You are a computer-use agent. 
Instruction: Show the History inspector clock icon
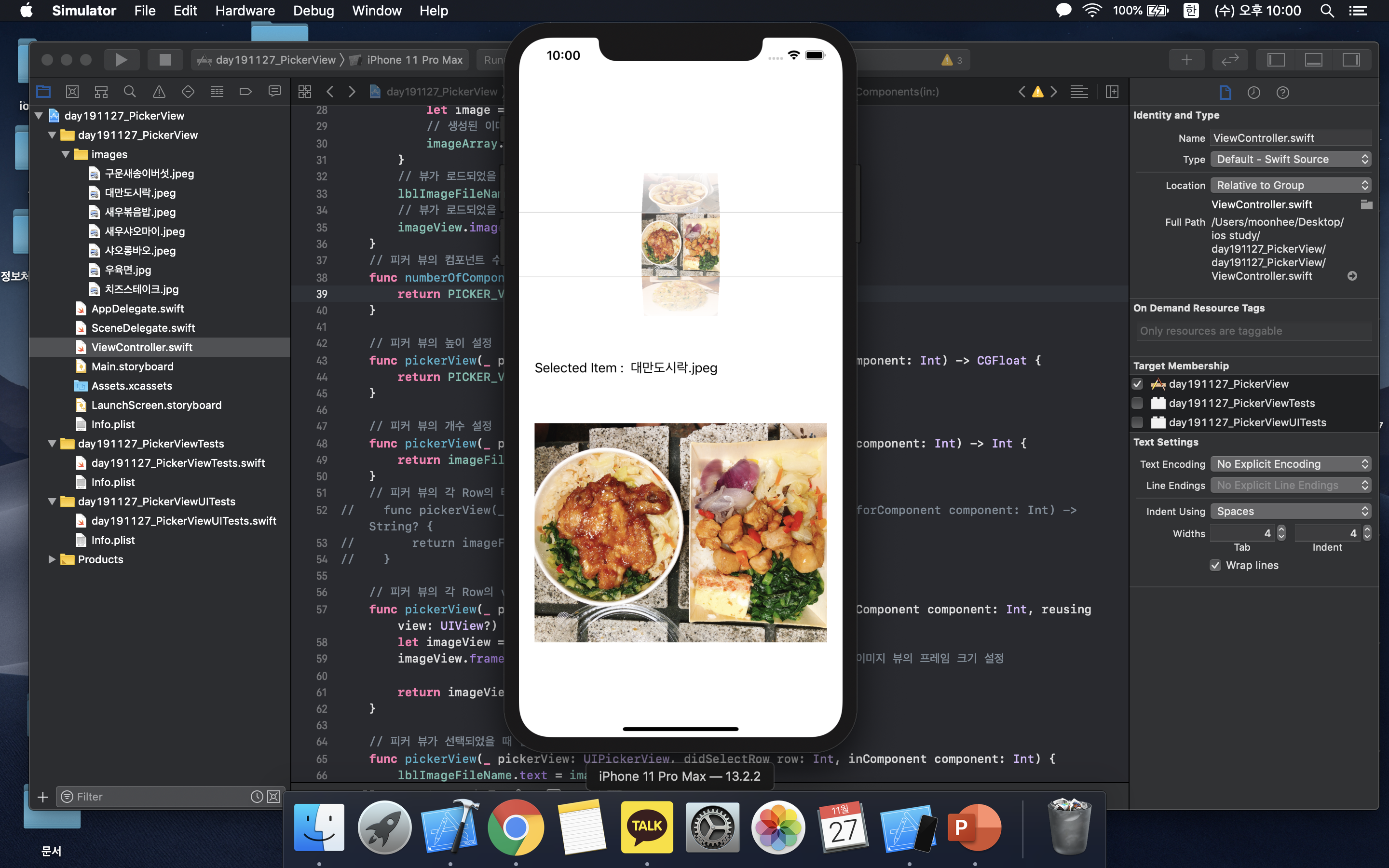[1253, 93]
